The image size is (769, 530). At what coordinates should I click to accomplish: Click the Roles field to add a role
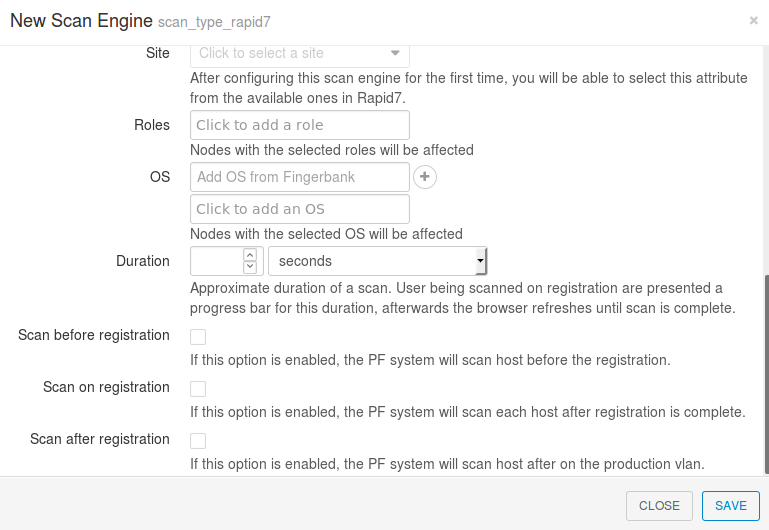300,125
